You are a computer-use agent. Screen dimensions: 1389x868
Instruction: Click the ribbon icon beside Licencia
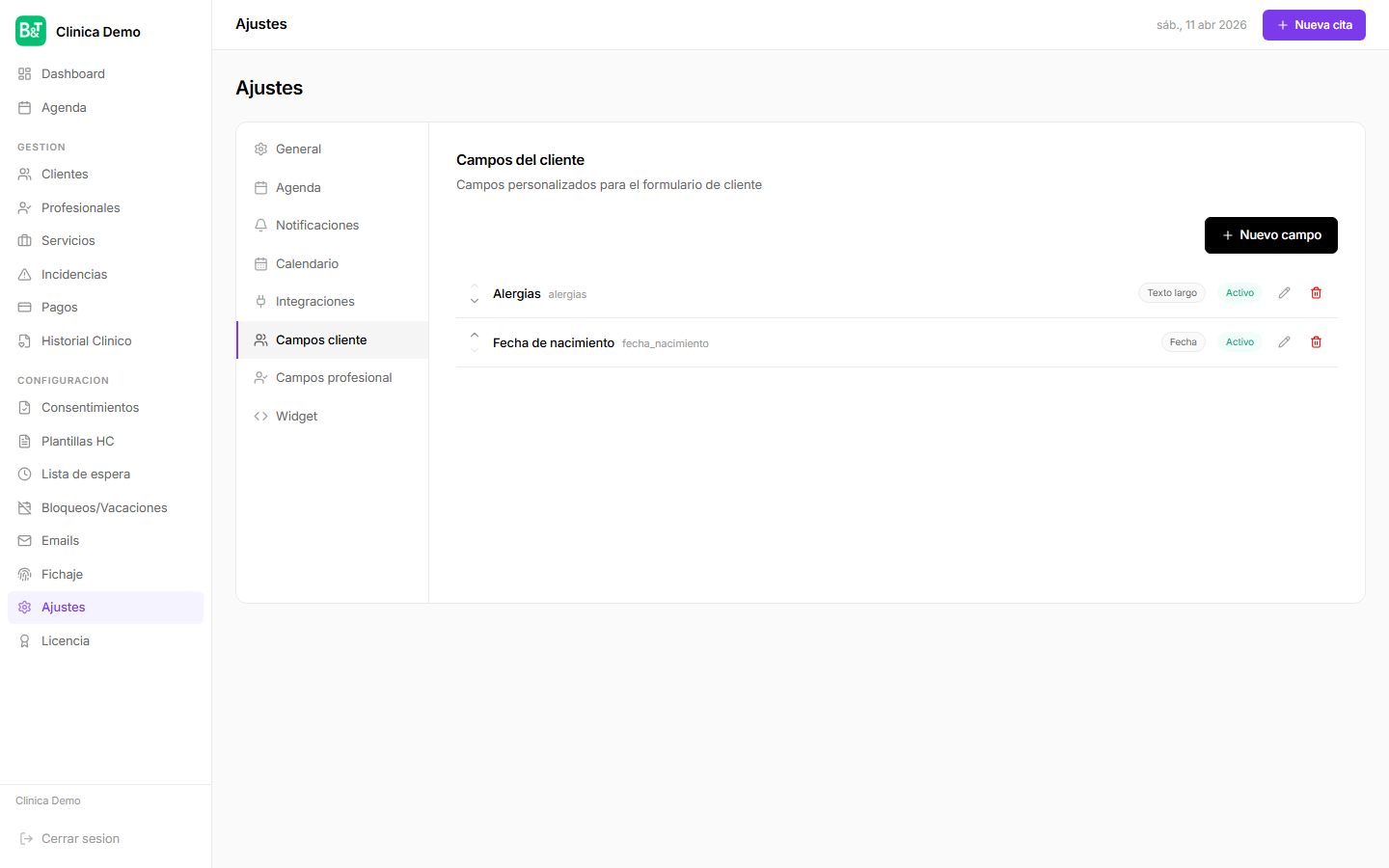[25, 641]
